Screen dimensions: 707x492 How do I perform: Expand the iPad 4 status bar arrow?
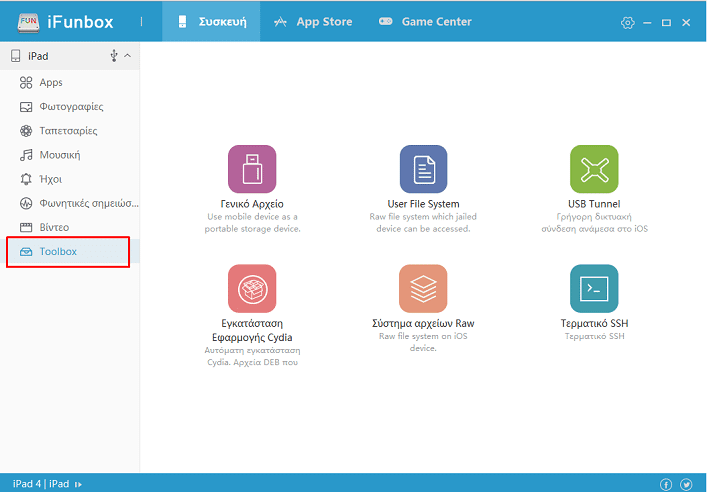tap(78, 484)
